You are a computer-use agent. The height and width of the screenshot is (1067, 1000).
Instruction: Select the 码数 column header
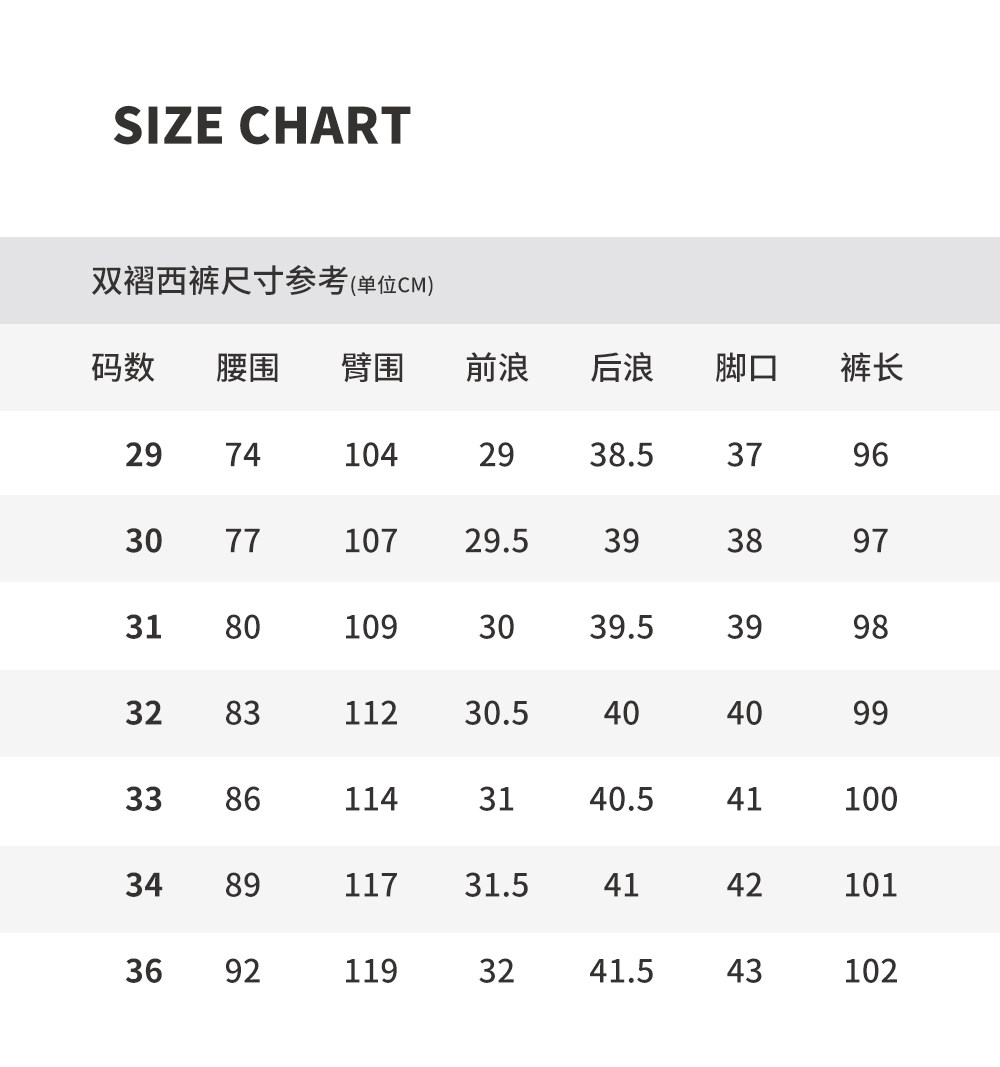(x=123, y=367)
